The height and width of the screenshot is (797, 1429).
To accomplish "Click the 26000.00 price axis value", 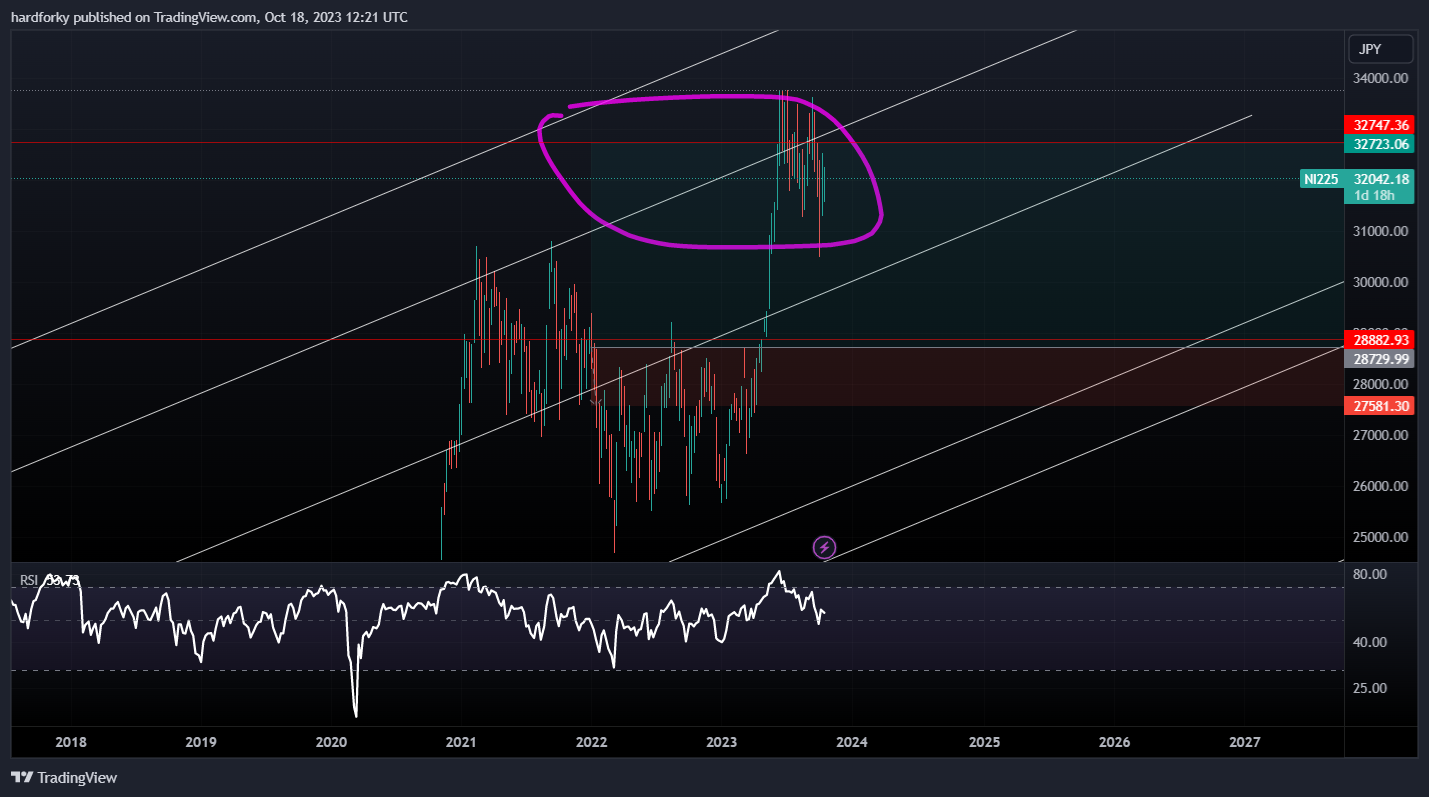I will (x=1381, y=486).
